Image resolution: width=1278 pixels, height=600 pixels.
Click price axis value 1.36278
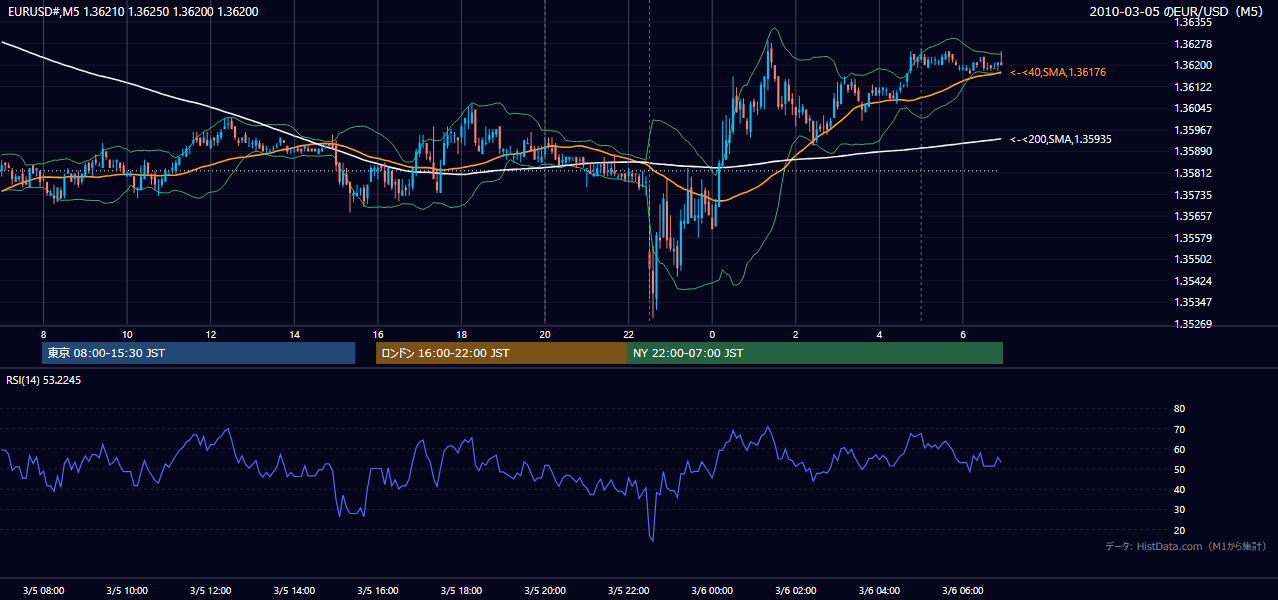click(x=1192, y=44)
